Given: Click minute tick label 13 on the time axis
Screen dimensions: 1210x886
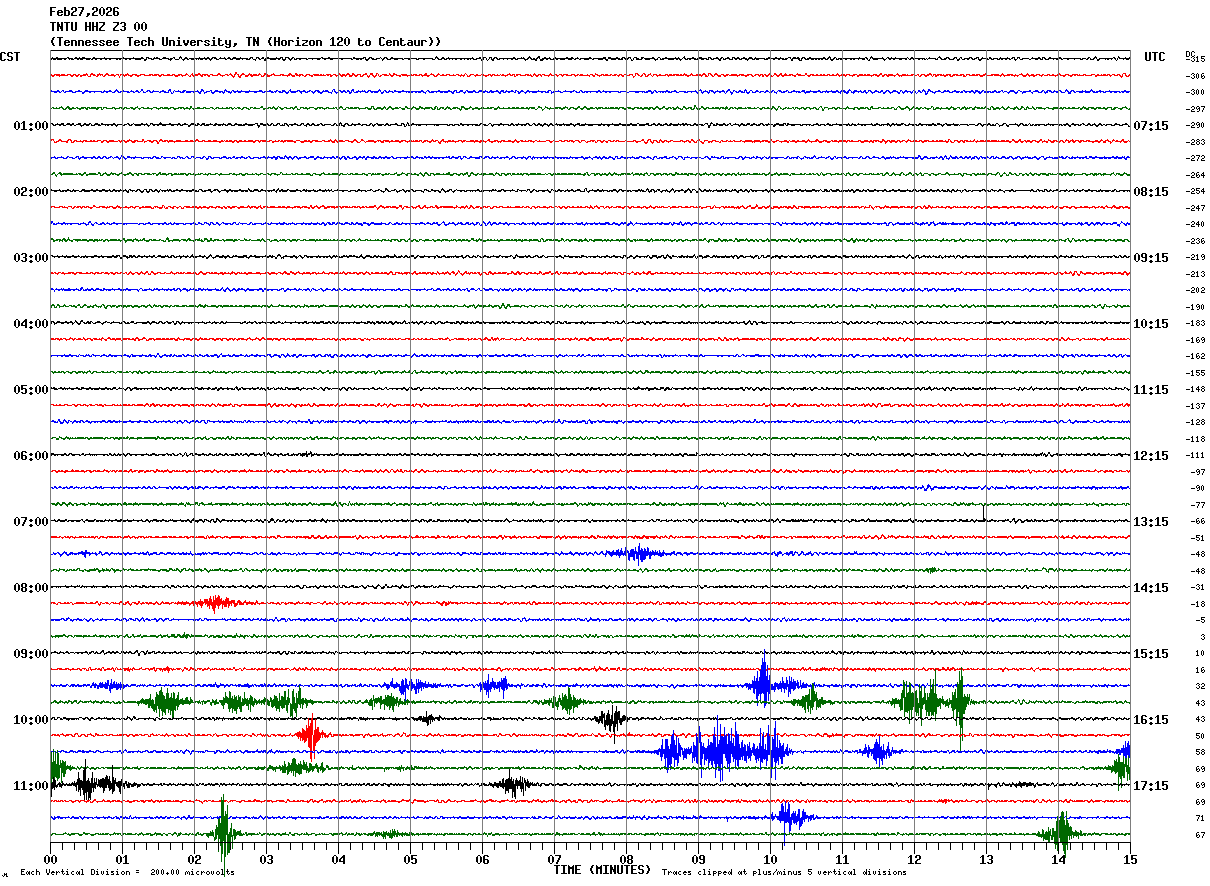Looking at the screenshot, I should click(986, 859).
